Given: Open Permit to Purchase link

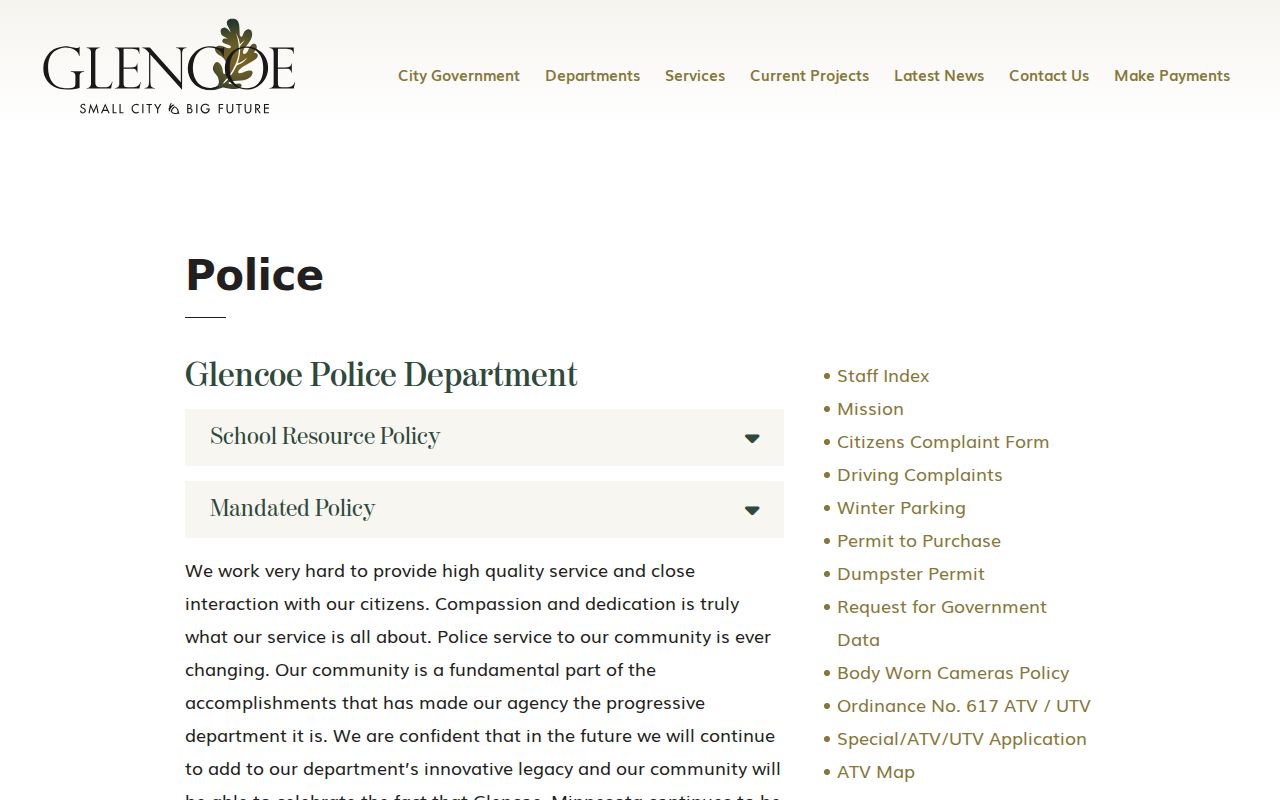Looking at the screenshot, I should [919, 541].
